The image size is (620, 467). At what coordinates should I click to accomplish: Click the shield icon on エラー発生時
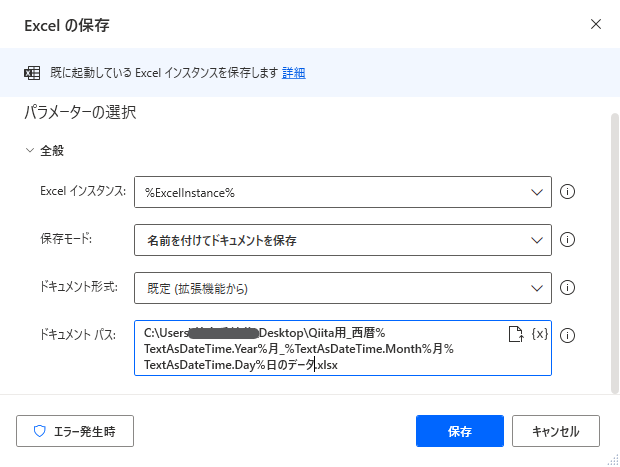pyautogui.click(x=40, y=431)
